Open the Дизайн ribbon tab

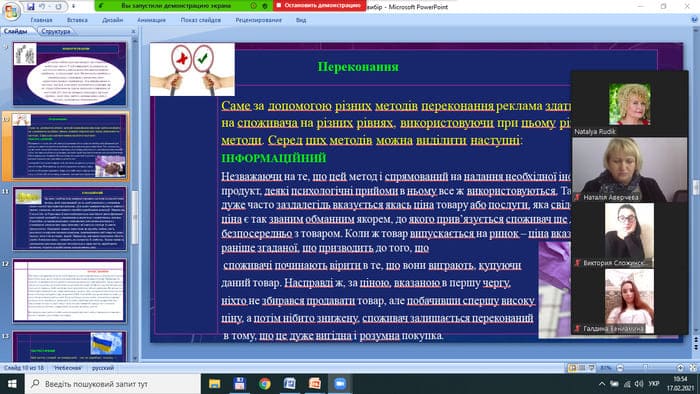(x=112, y=20)
